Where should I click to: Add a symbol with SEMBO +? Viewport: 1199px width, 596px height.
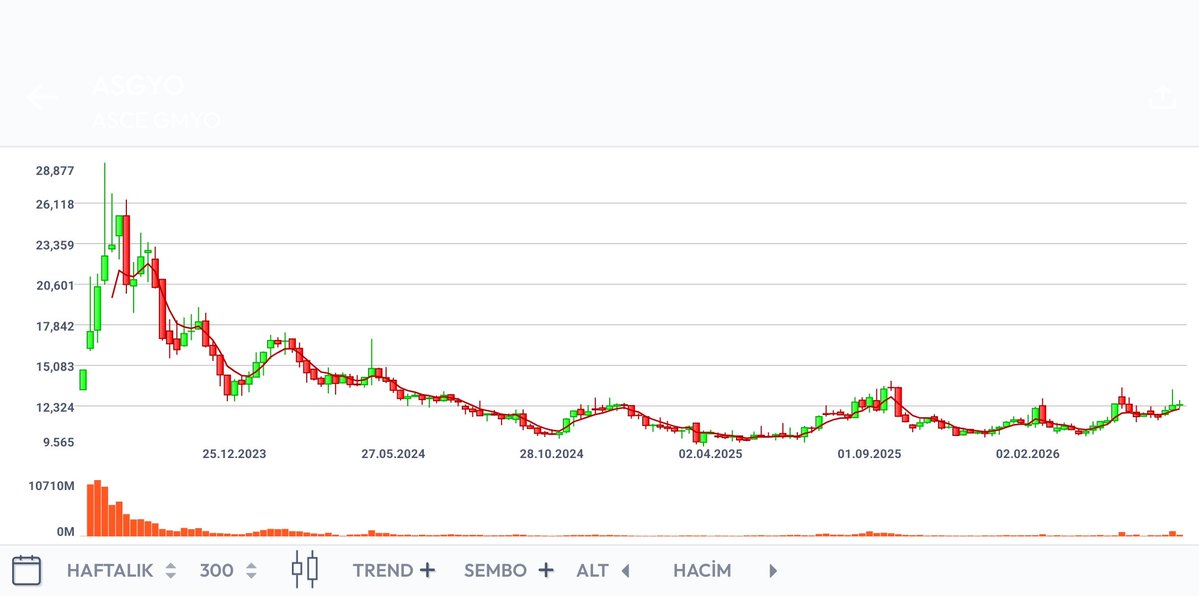[x=508, y=570]
